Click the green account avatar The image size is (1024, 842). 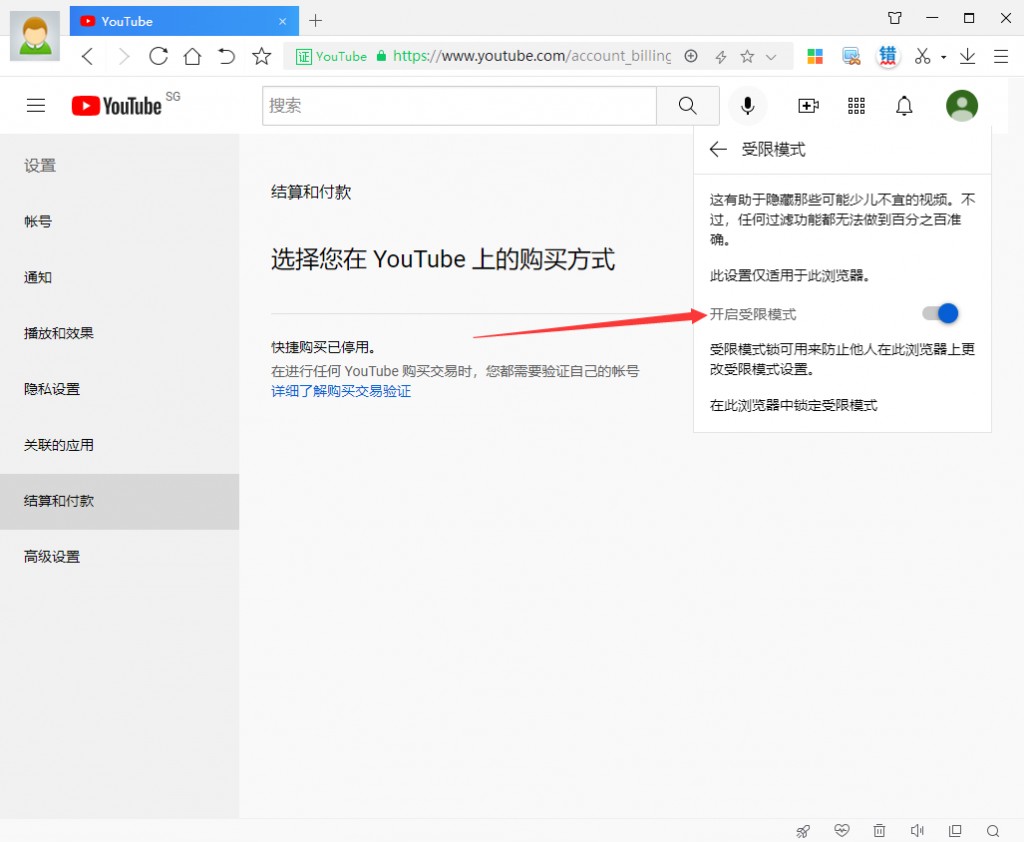click(961, 105)
